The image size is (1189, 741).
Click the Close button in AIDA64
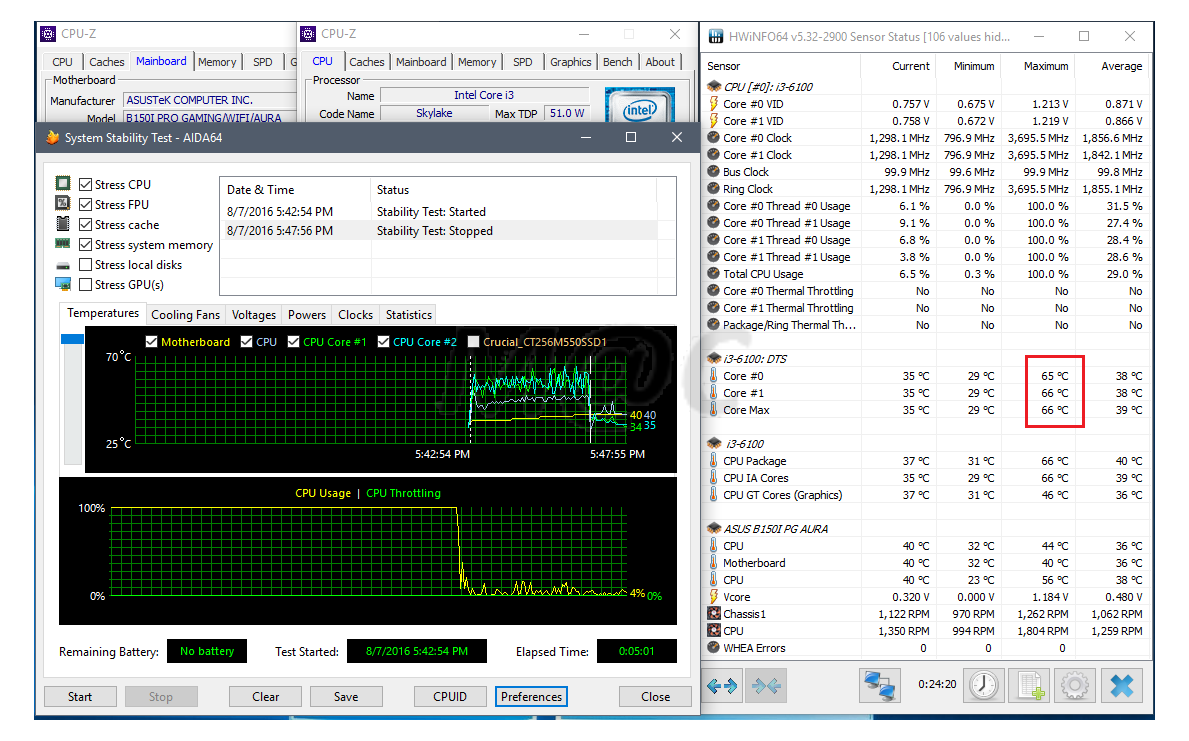tap(655, 696)
